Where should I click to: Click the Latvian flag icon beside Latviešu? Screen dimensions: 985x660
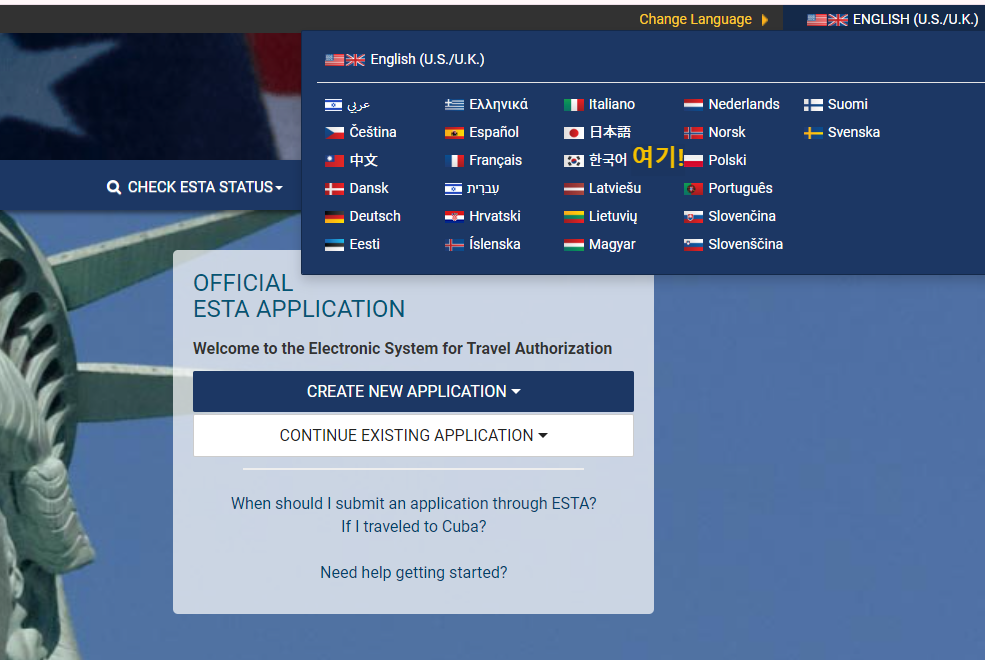[x=573, y=188]
